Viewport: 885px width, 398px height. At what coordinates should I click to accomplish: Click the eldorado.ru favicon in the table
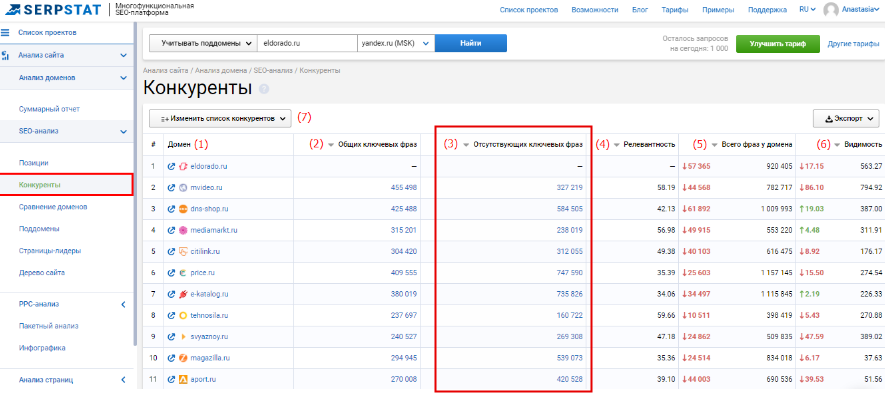183,167
